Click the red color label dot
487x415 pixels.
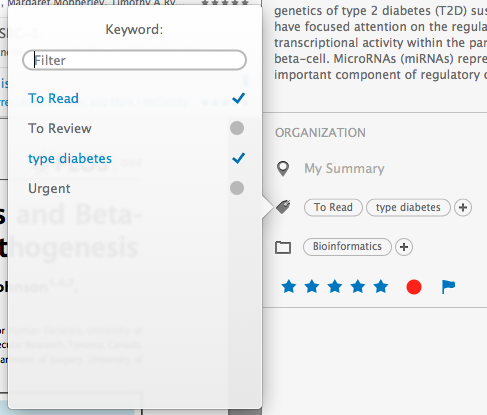click(x=414, y=287)
